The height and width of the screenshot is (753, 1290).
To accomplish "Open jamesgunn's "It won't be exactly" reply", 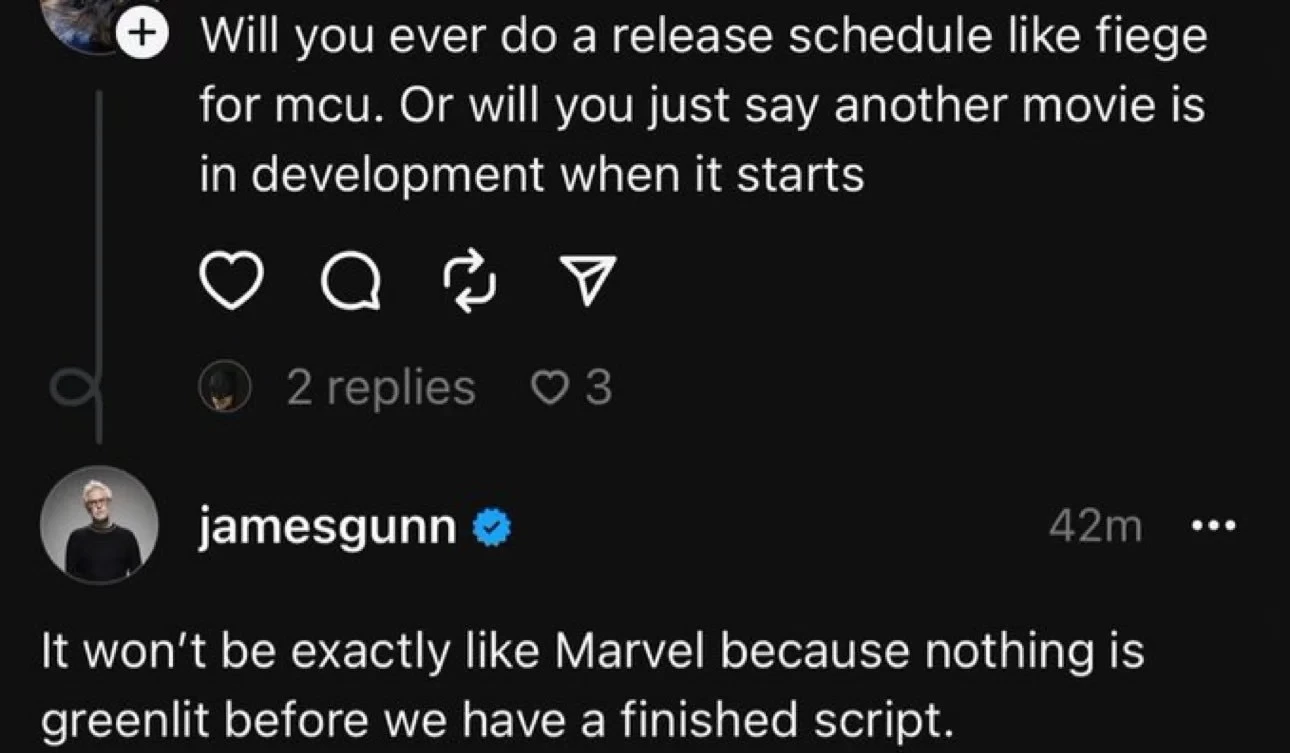I will coord(590,687).
